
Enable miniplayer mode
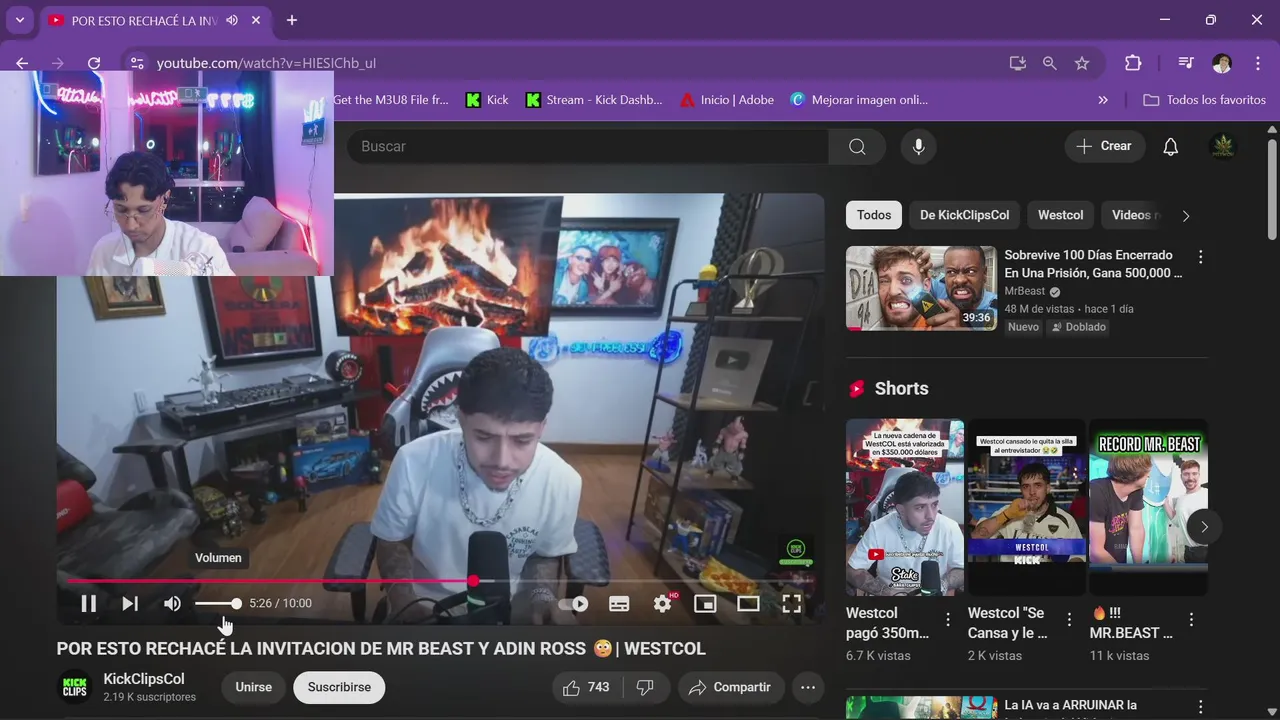705,603
